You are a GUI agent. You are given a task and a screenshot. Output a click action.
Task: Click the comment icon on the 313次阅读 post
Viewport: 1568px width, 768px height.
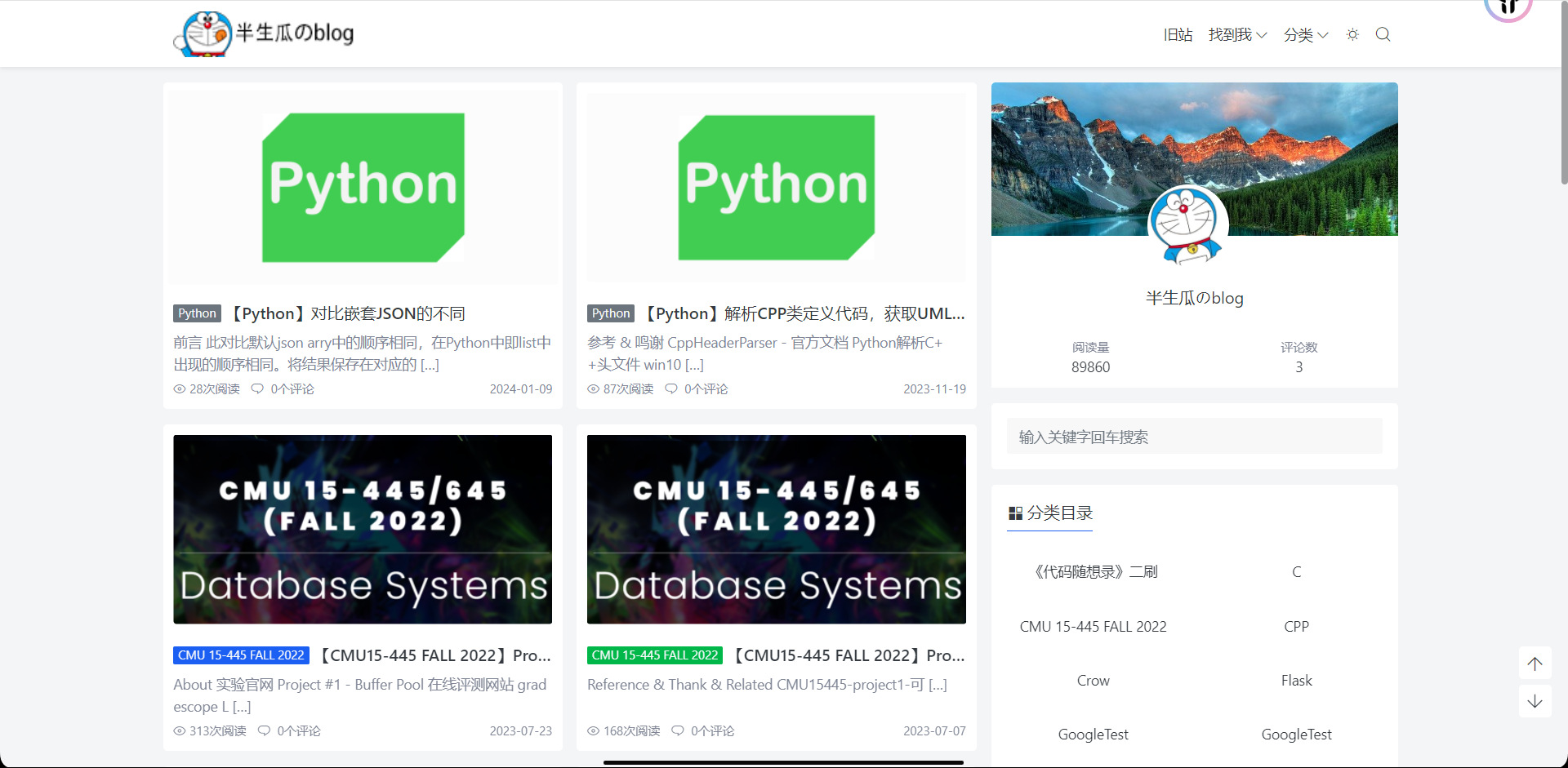pyautogui.click(x=264, y=731)
